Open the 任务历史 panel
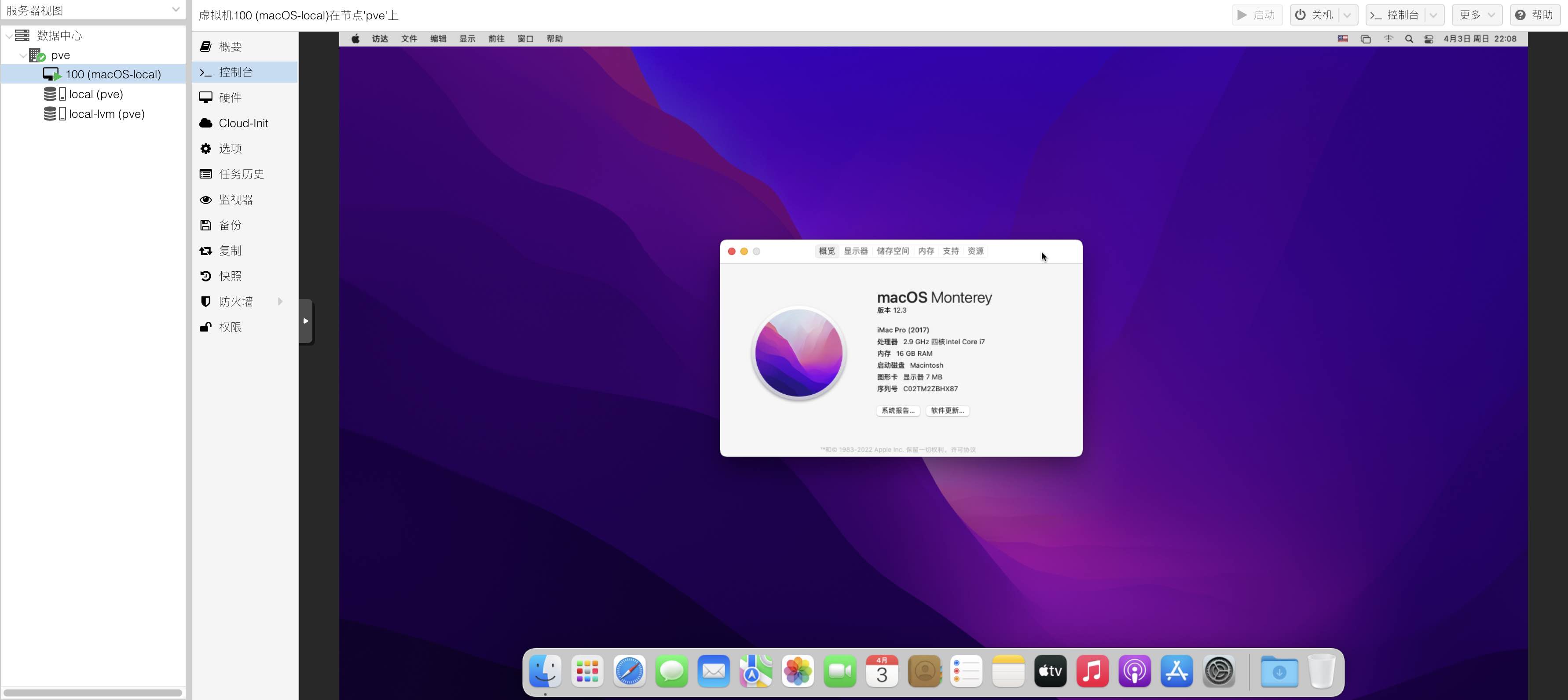1568x700 pixels. (x=245, y=174)
